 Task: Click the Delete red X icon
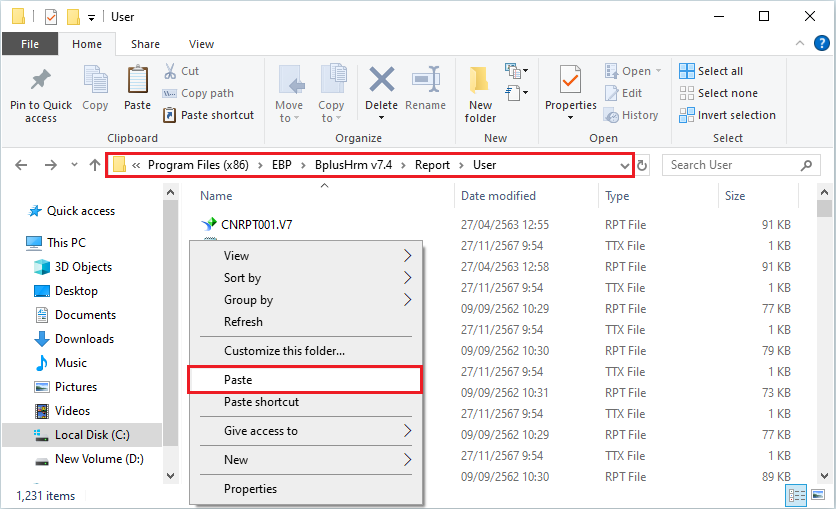[381, 80]
